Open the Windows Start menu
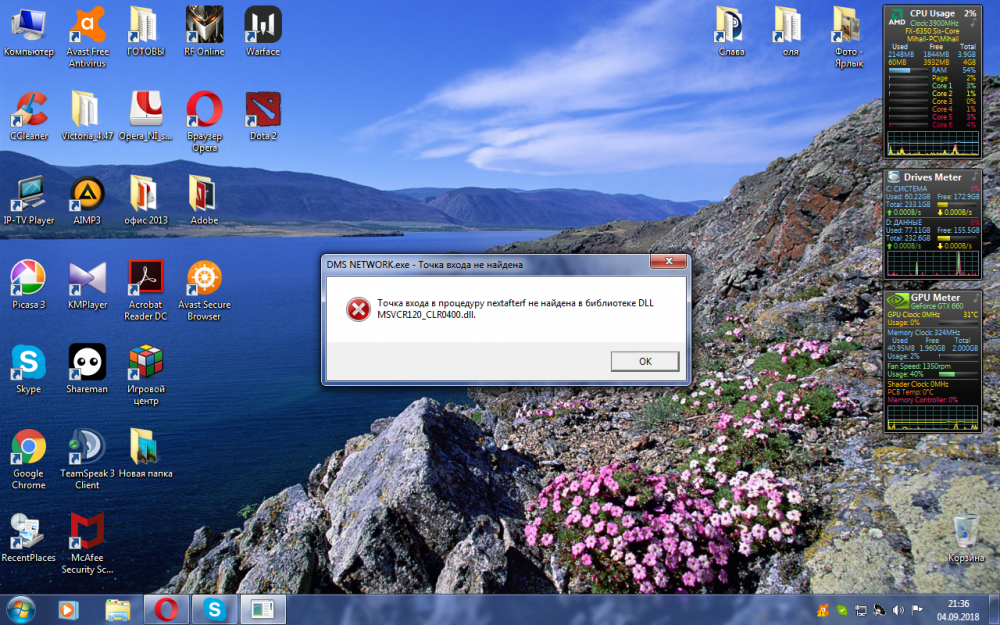The height and width of the screenshot is (625, 1000). pyautogui.click(x=20, y=608)
